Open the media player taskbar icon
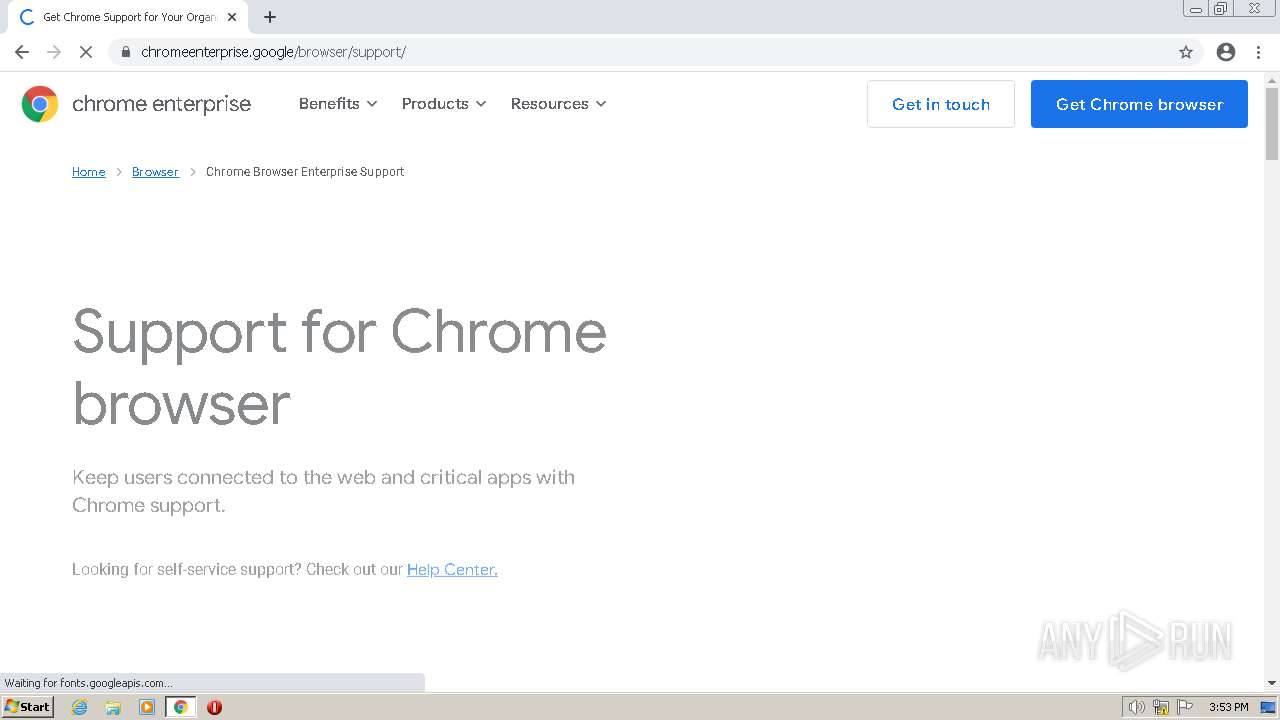Image resolution: width=1280 pixels, height=720 pixels. click(x=147, y=707)
